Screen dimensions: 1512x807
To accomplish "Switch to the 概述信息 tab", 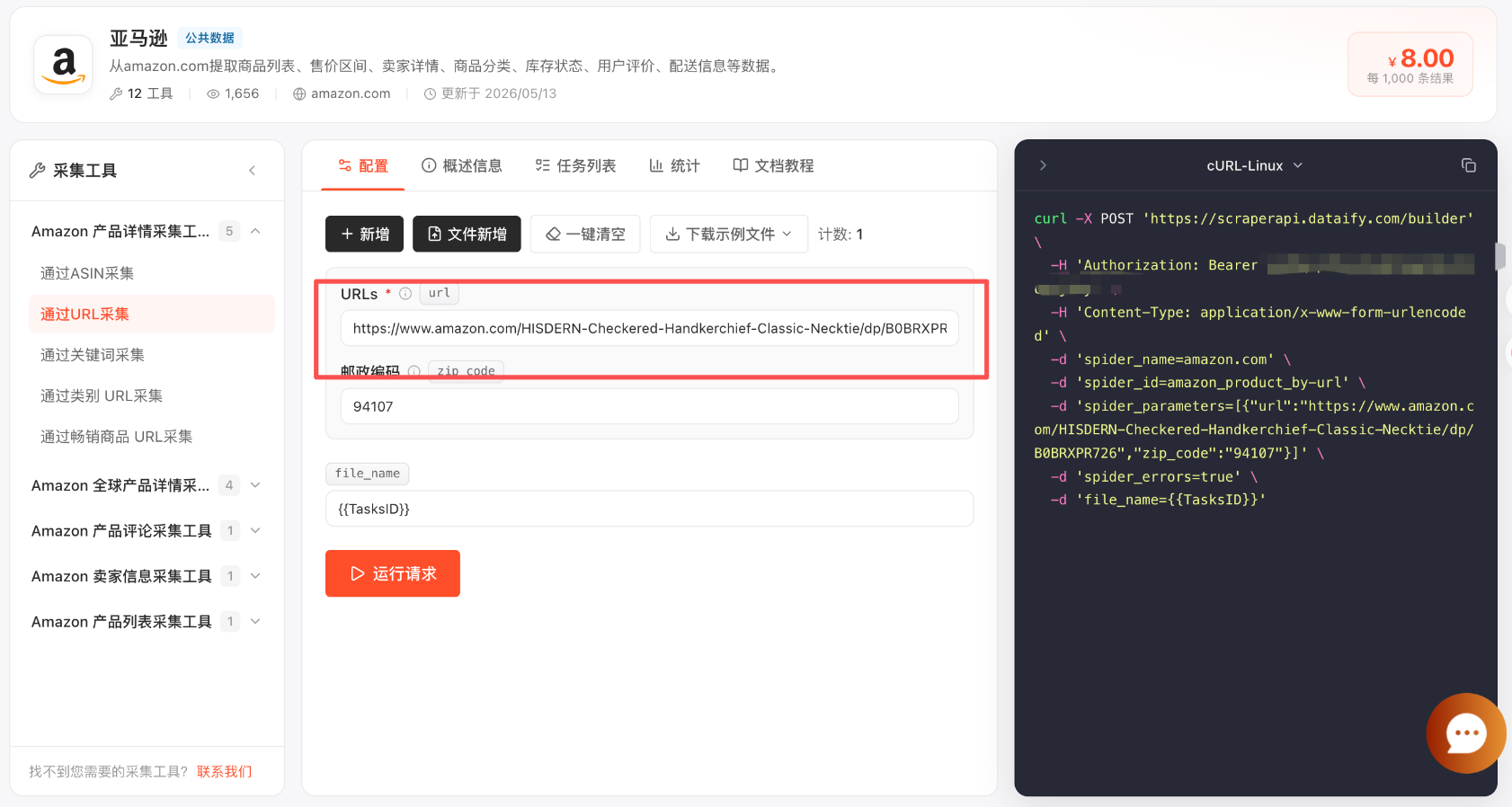I will 462,165.
